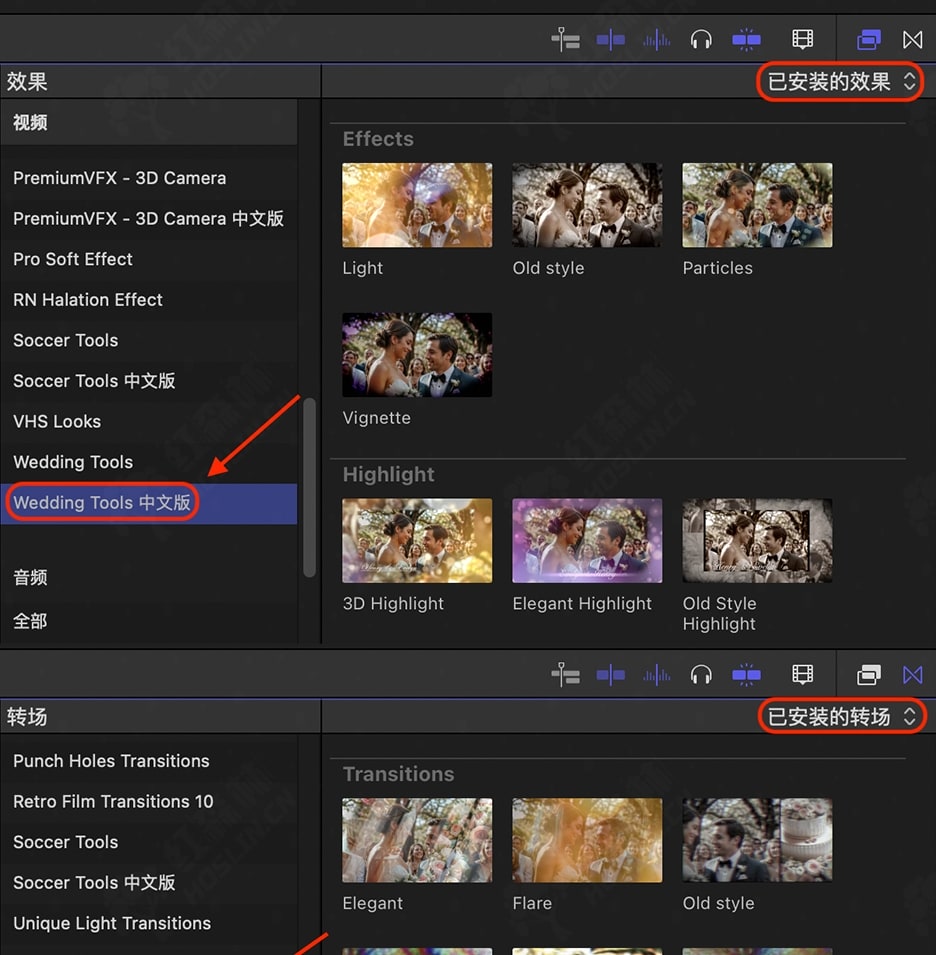This screenshot has width=936, height=955.
Task: Select the Elegant transition thumbnail
Action: pyautogui.click(x=417, y=840)
